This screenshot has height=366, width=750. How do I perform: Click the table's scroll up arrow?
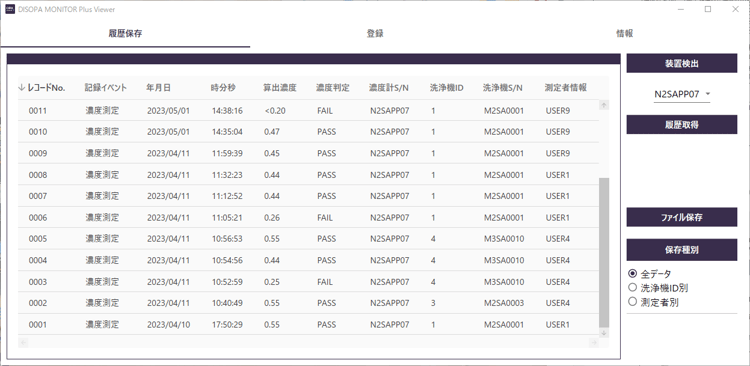604,105
